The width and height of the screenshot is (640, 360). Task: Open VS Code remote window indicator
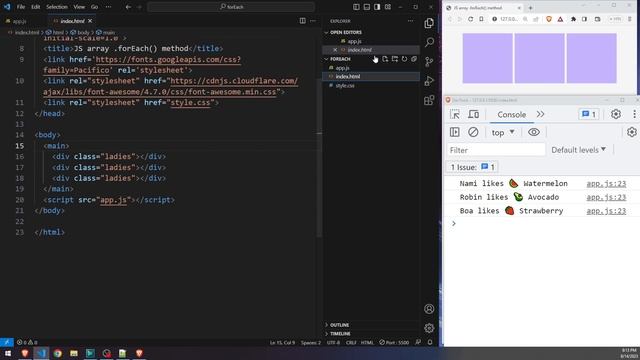7,342
